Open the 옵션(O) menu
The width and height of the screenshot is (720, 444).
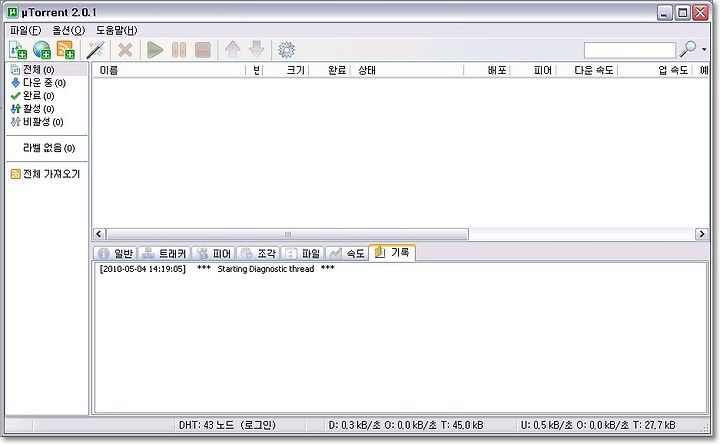68,30
